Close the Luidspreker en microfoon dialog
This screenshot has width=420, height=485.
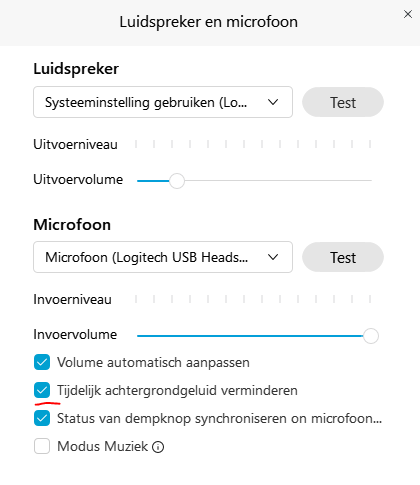pos(408,14)
